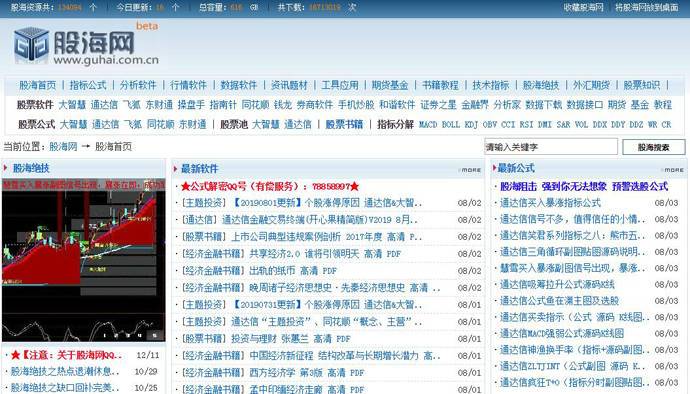Open 股海绝技之缺口回补完美 article

pos(65,387)
